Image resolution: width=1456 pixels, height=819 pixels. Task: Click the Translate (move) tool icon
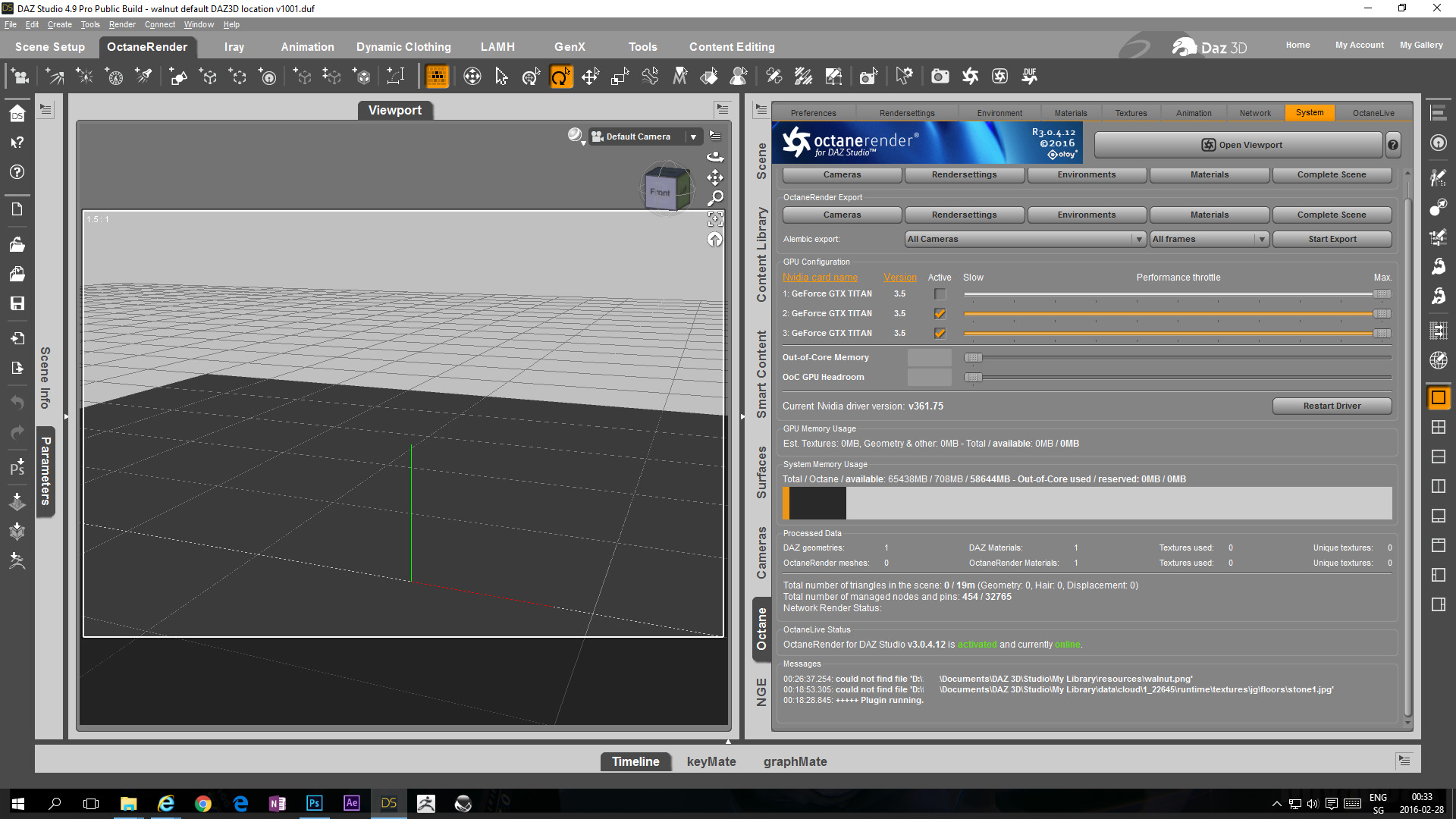[590, 77]
